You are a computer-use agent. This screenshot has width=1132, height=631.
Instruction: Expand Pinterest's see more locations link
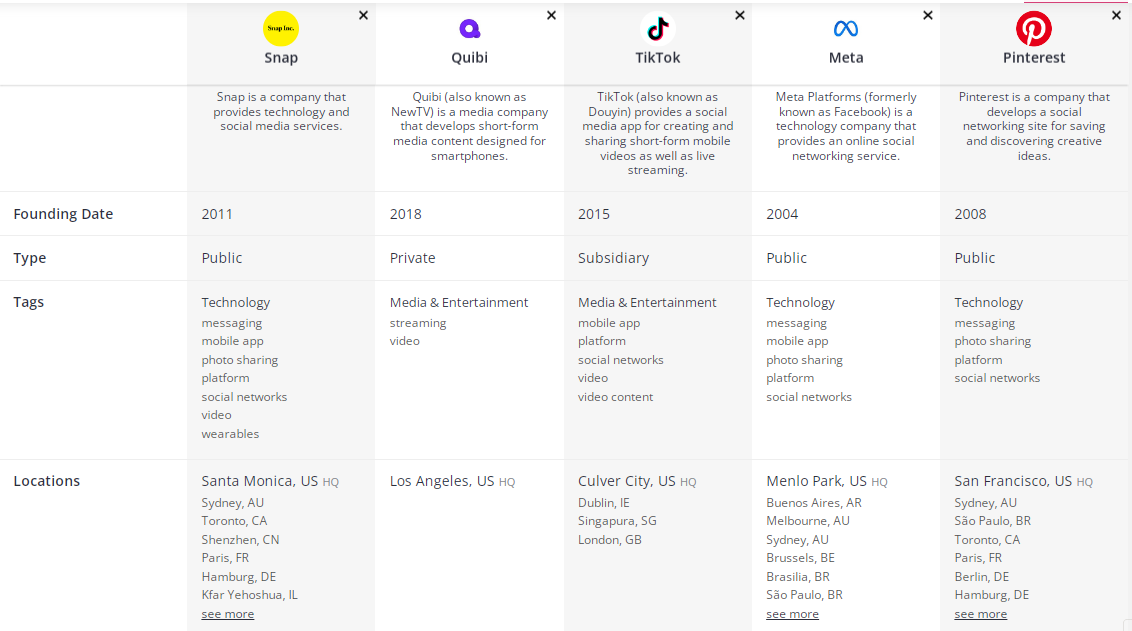click(980, 614)
